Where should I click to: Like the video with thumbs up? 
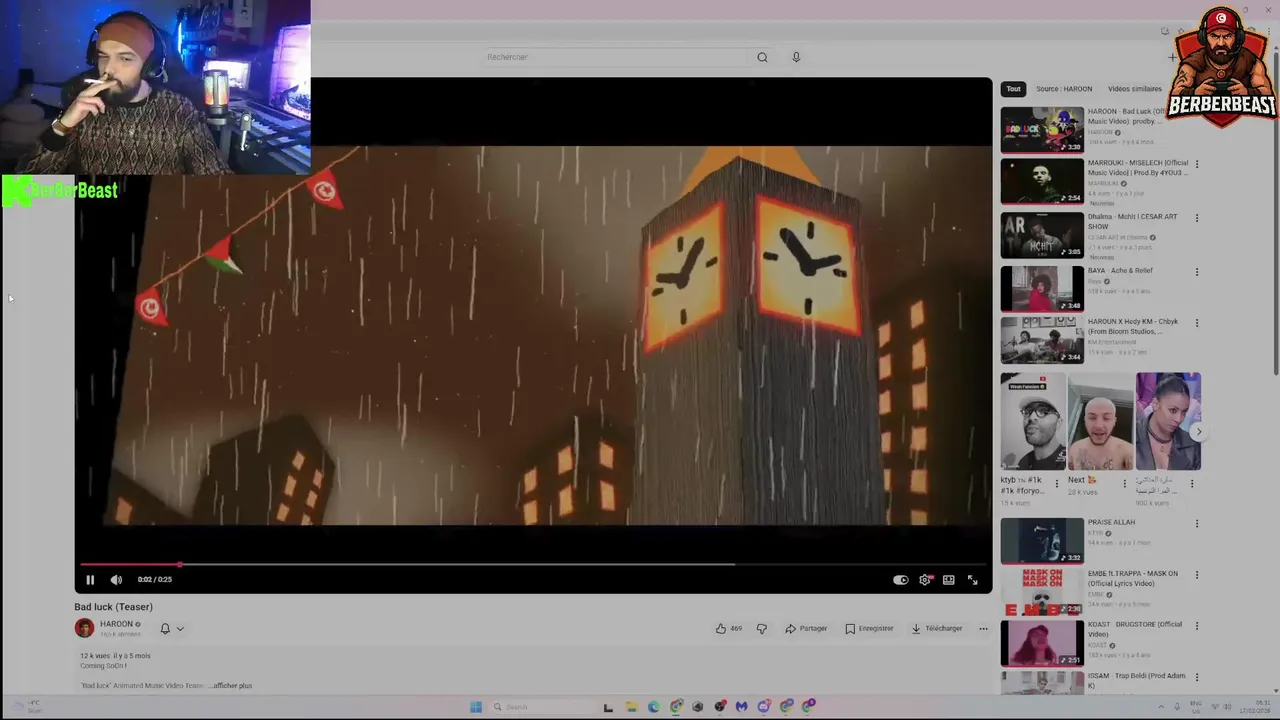(x=728, y=629)
